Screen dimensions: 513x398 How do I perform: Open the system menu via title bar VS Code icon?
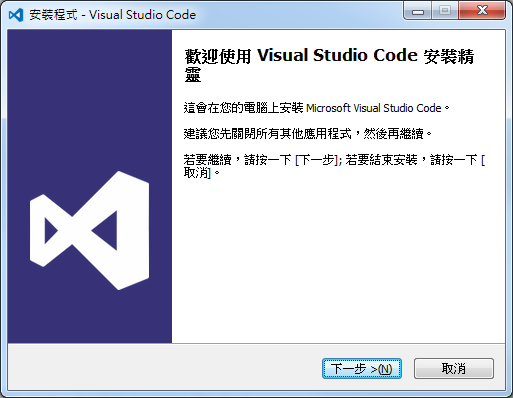(x=16, y=15)
